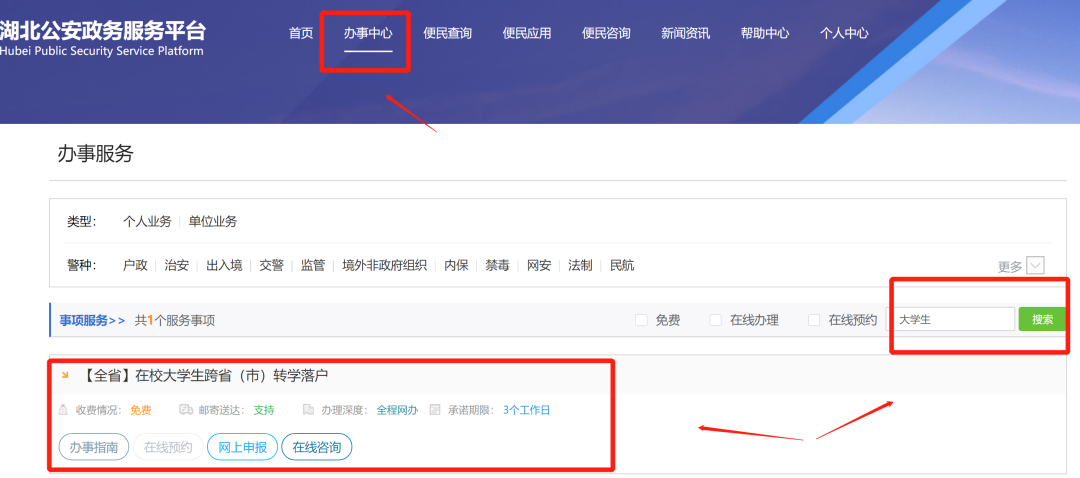Tick the 免费 checkbox
The width and height of the screenshot is (1080, 478).
[641, 320]
